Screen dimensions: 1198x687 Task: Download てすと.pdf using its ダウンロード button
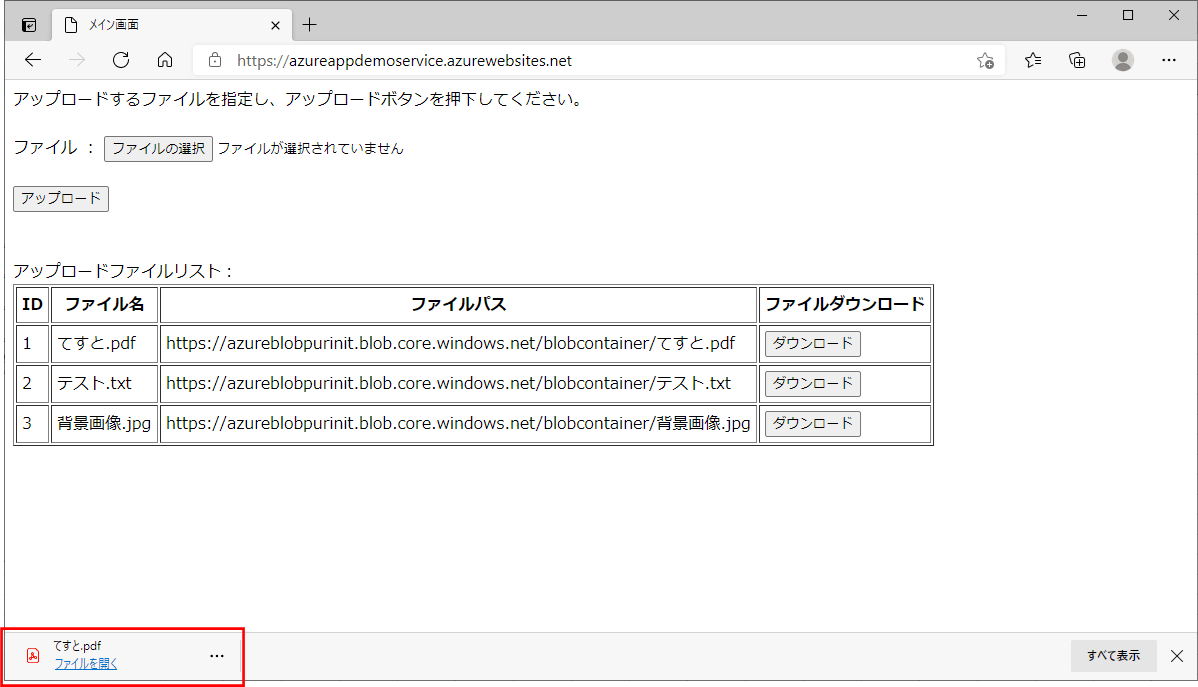(812, 344)
